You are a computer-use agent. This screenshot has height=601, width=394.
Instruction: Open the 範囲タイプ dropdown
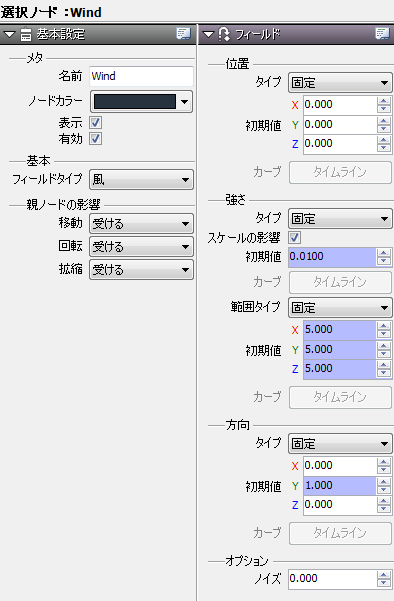point(340,307)
